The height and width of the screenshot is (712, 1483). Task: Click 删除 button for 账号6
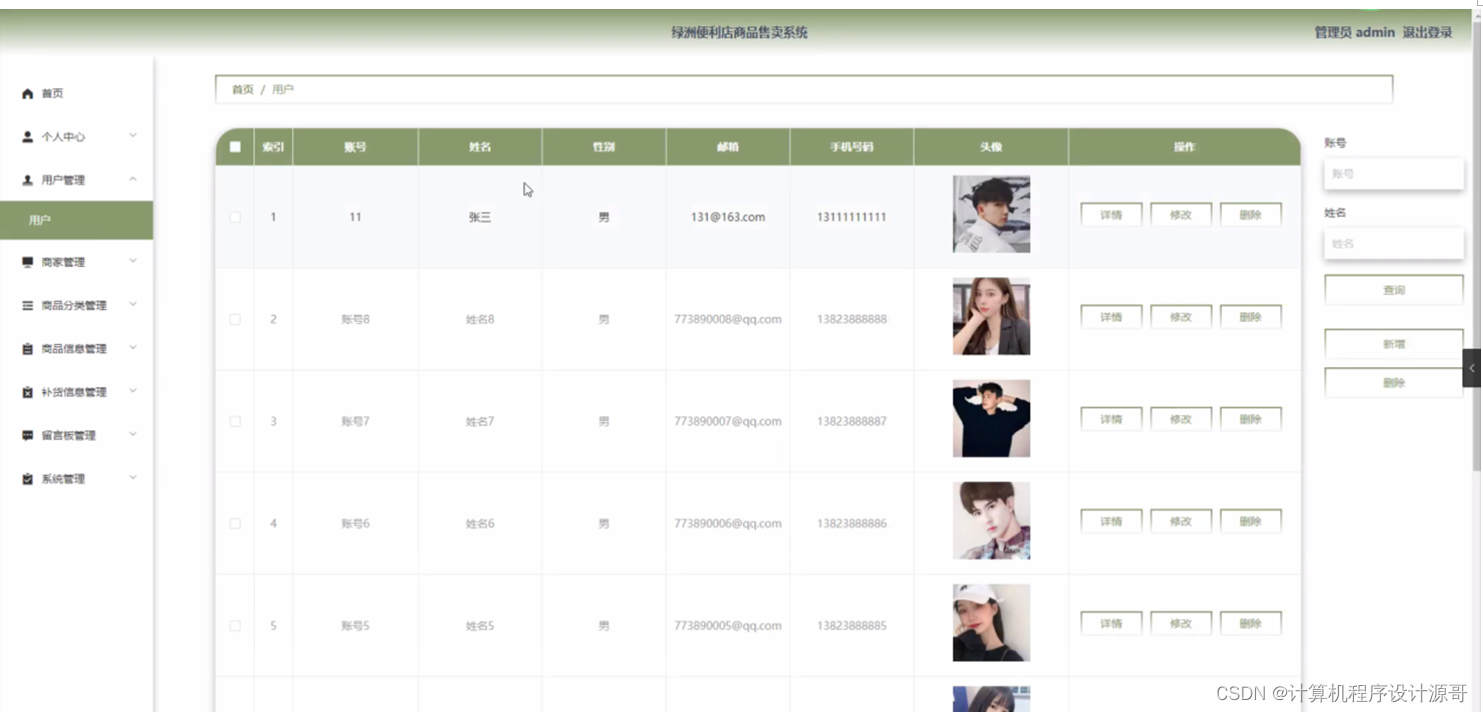[x=1251, y=521]
